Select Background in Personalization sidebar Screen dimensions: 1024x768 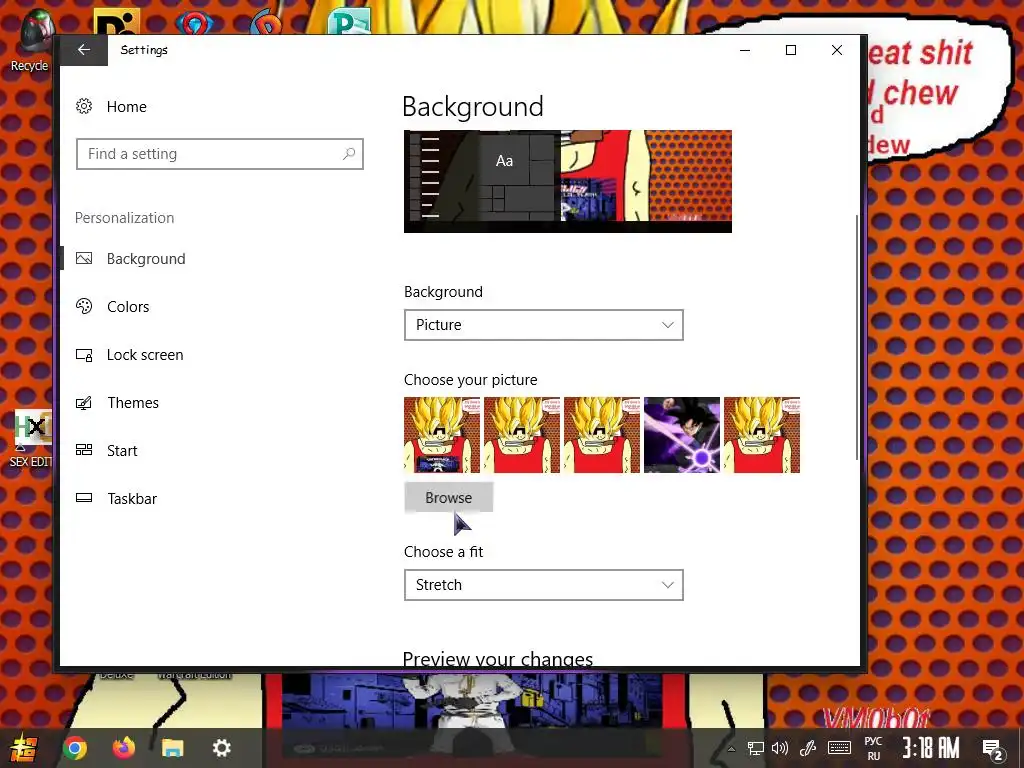(x=146, y=259)
